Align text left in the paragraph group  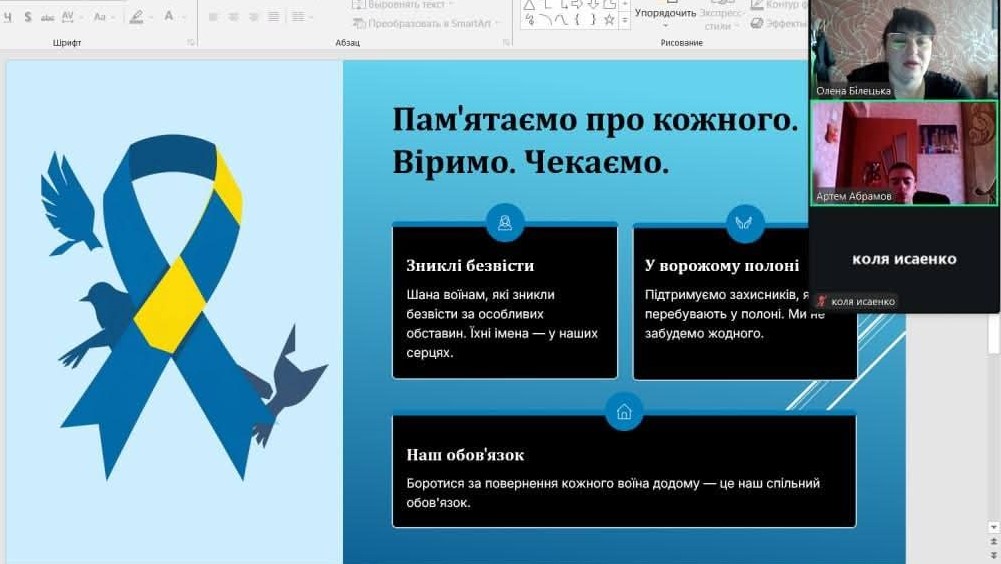tap(213, 17)
